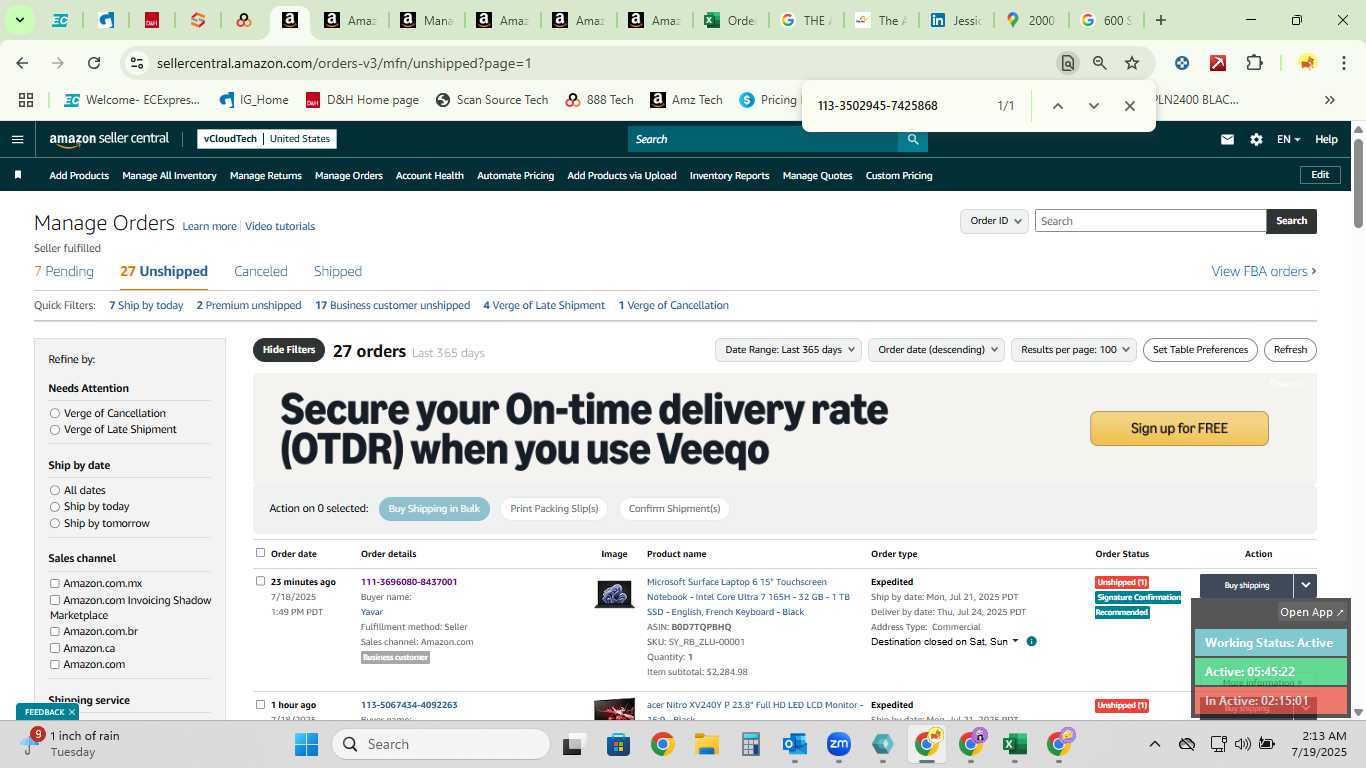1366x768 pixels.
Task: Switch to the Canceled orders tab
Action: click(261, 271)
